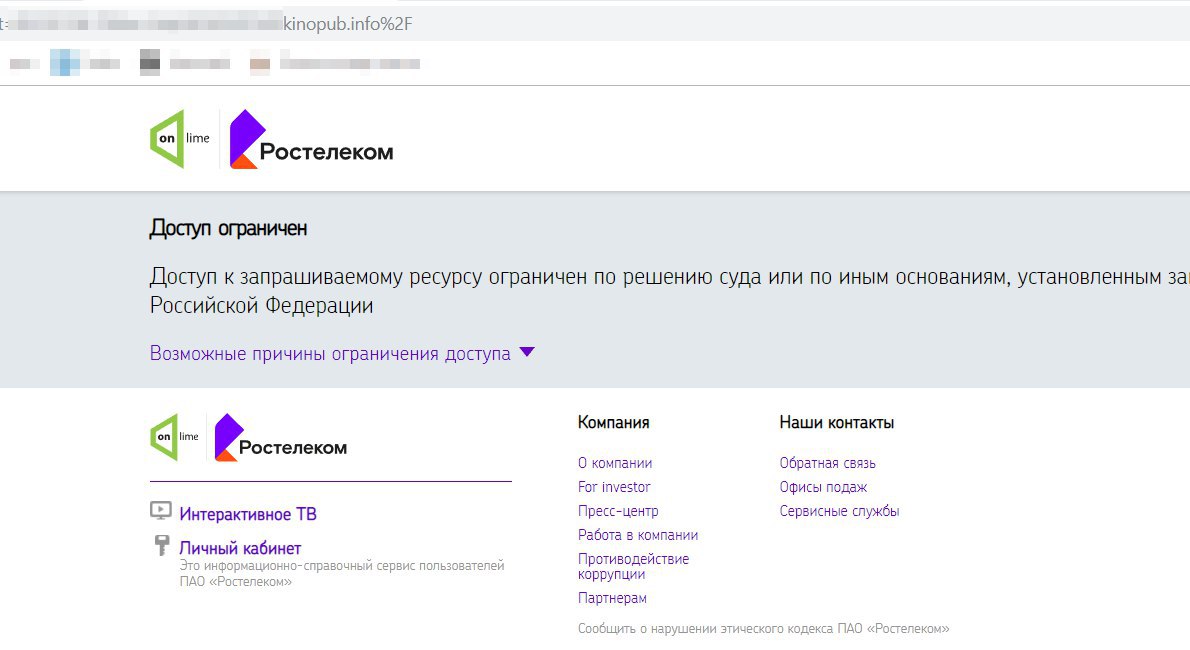This screenshot has width=1190, height=650.
Task: Open the For investor link
Action: coord(614,487)
